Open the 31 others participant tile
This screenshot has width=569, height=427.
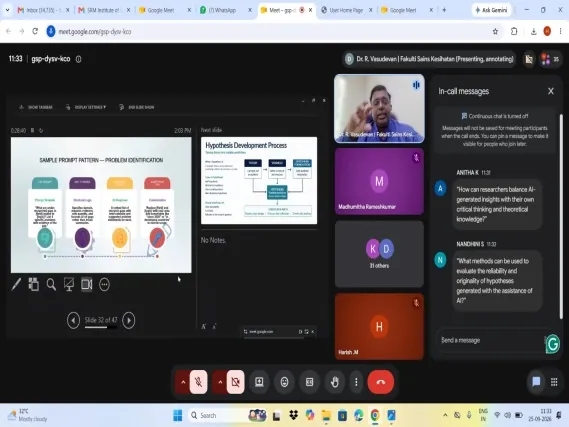379,254
